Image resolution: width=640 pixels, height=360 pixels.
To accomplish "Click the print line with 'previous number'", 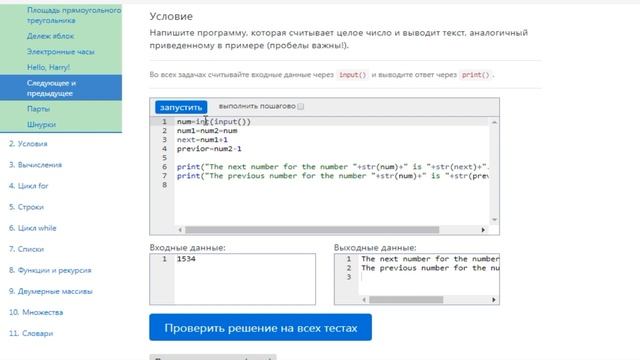I will point(333,176).
